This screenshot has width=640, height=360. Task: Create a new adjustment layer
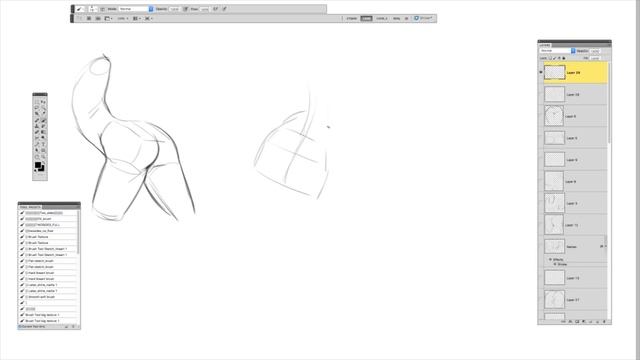[583, 322]
